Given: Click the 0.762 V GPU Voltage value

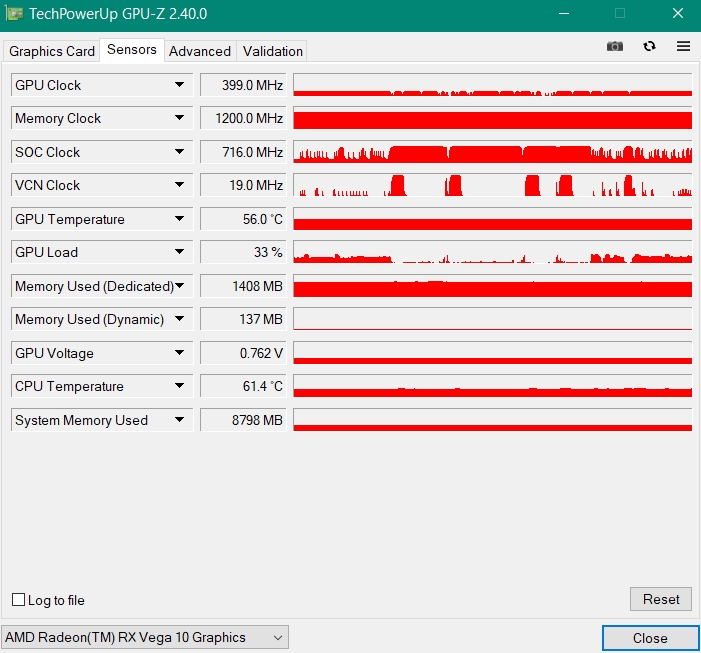Looking at the screenshot, I should (x=243, y=353).
